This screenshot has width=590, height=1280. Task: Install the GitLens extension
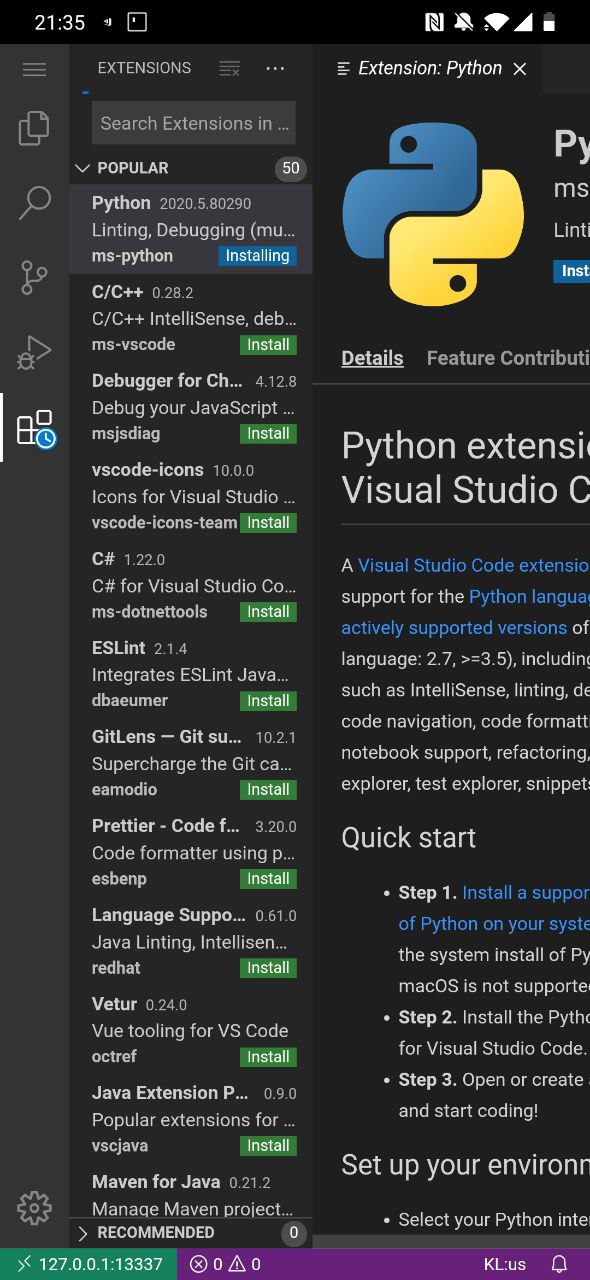click(268, 790)
